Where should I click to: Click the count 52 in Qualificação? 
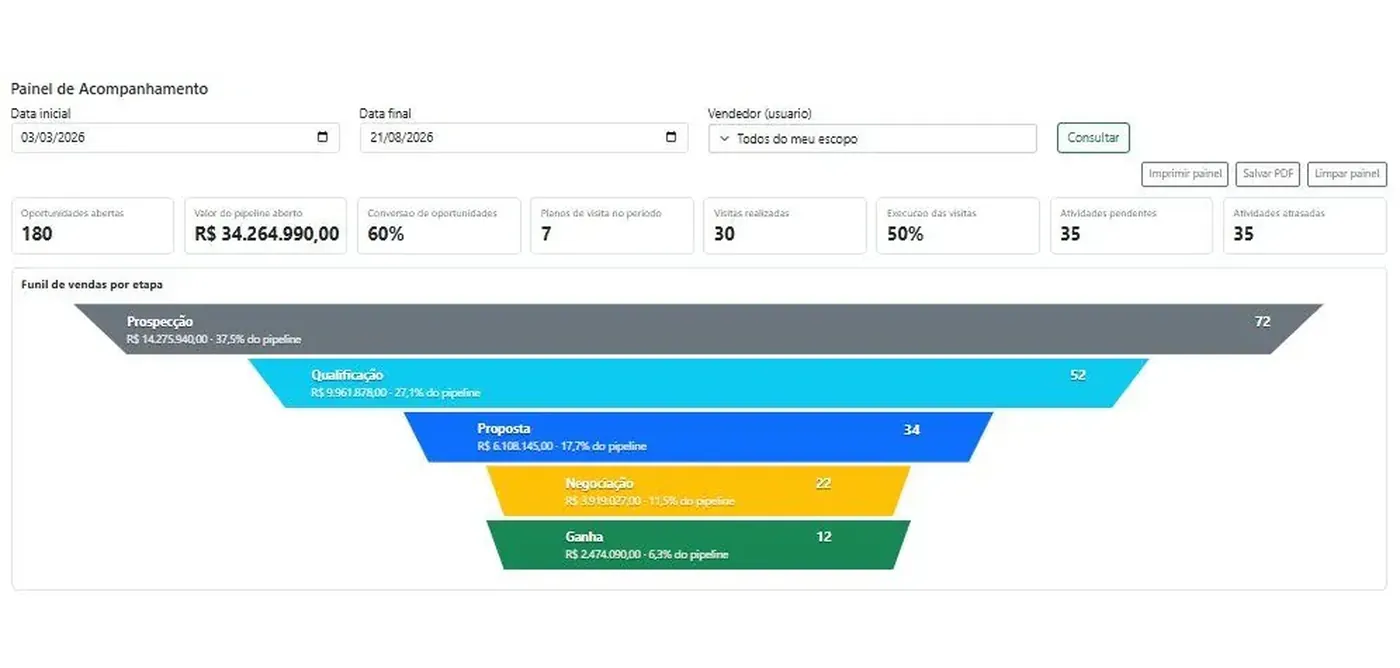point(1078,375)
